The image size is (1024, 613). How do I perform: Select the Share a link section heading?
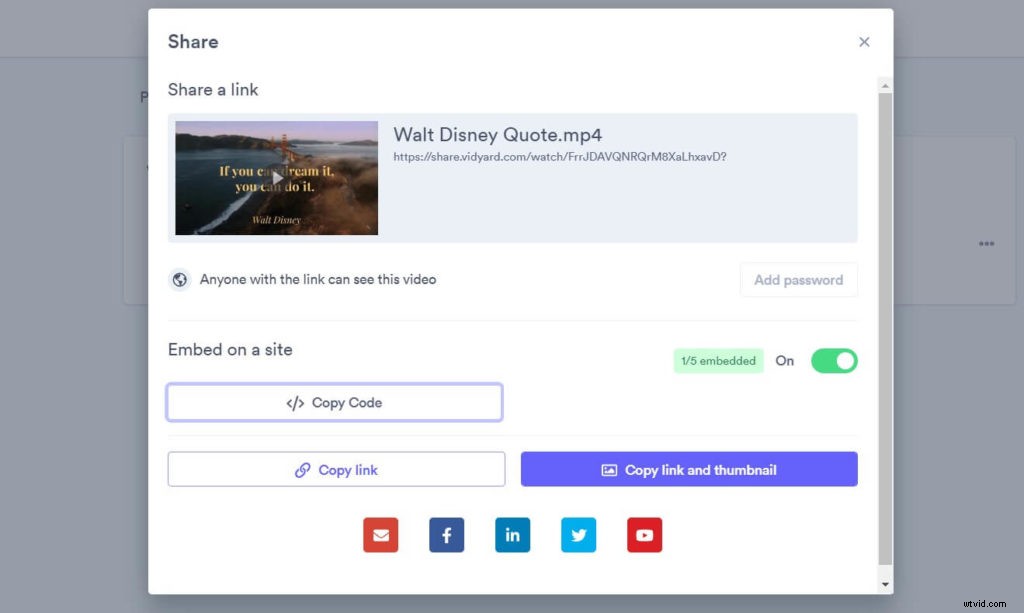(213, 90)
